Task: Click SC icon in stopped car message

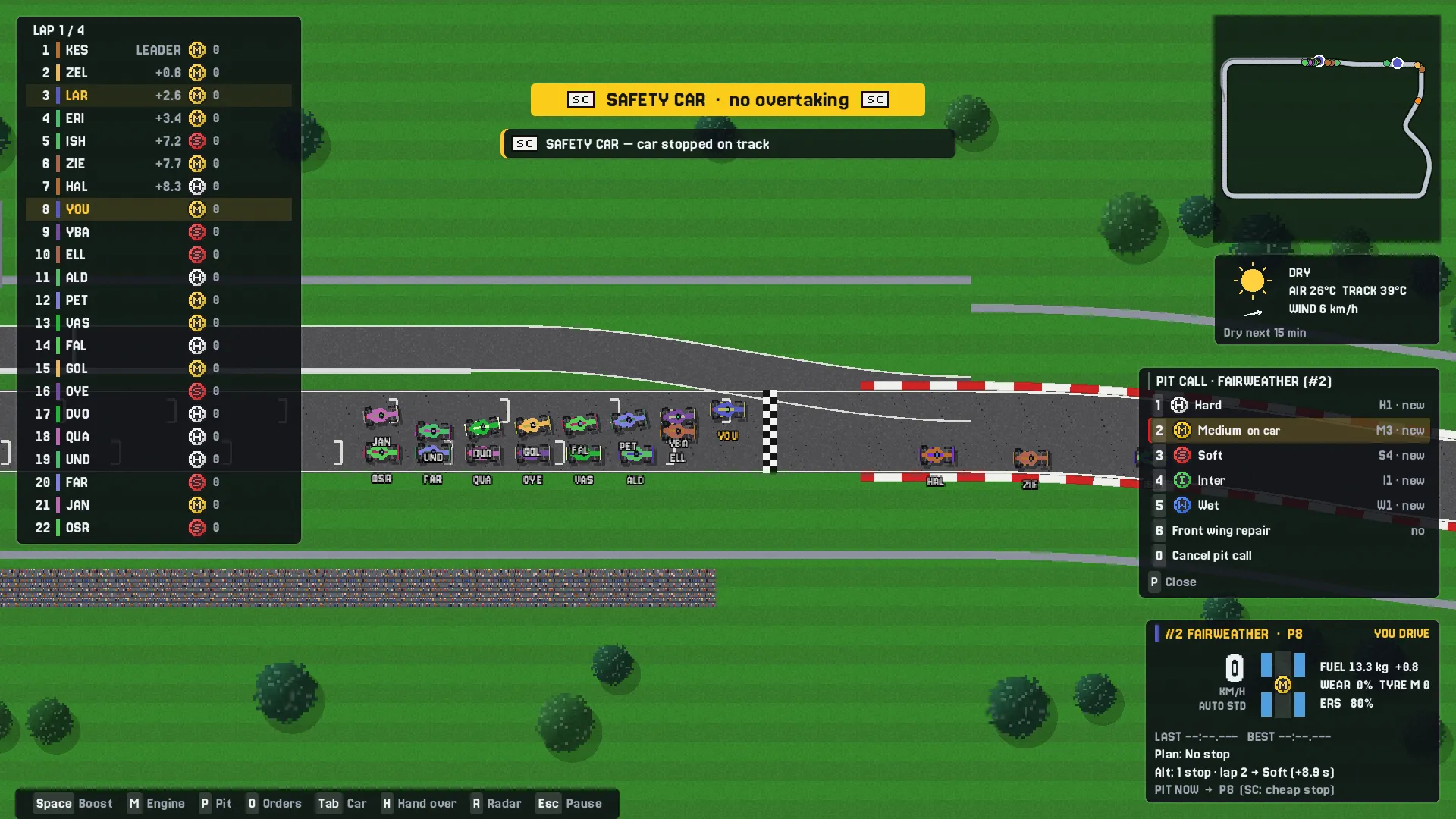Action: [525, 143]
